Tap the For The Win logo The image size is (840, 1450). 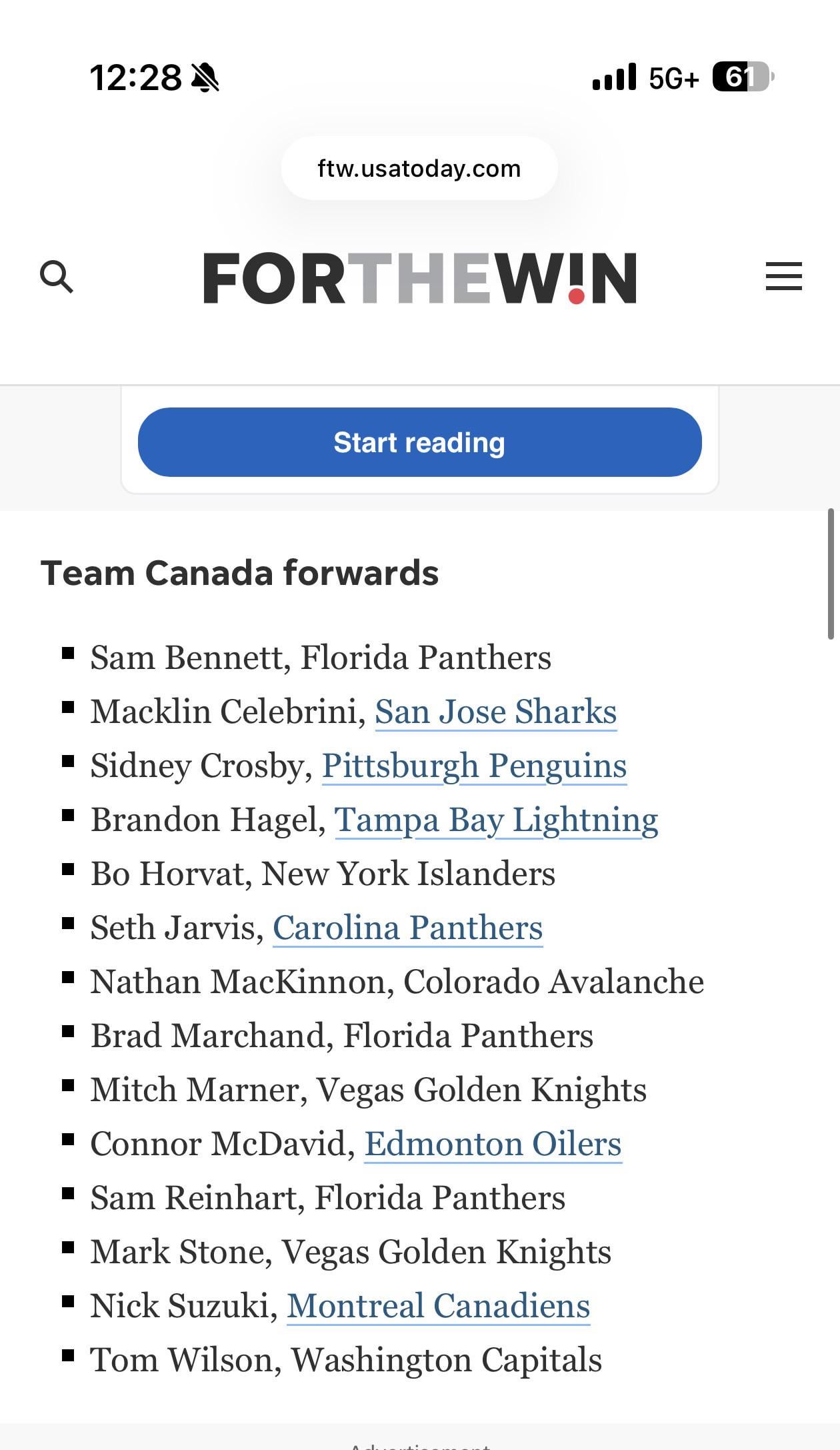tap(419, 277)
